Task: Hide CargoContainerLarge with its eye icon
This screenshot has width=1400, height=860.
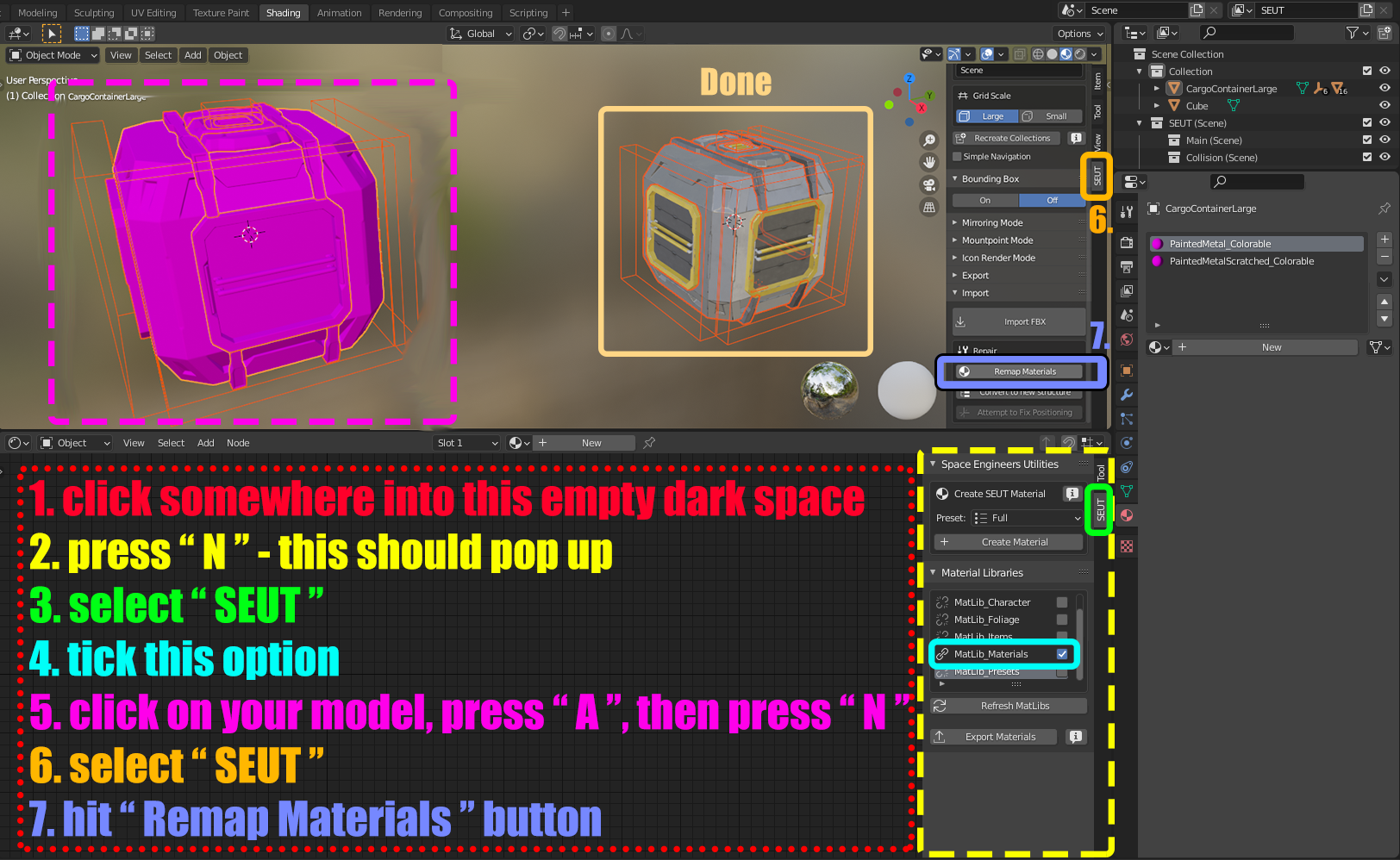Action: point(1384,88)
